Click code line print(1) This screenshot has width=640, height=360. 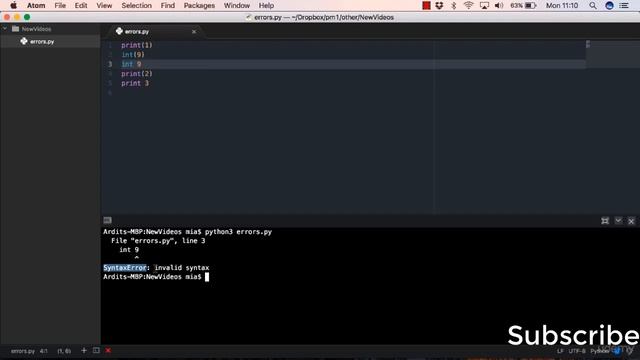click(136, 45)
